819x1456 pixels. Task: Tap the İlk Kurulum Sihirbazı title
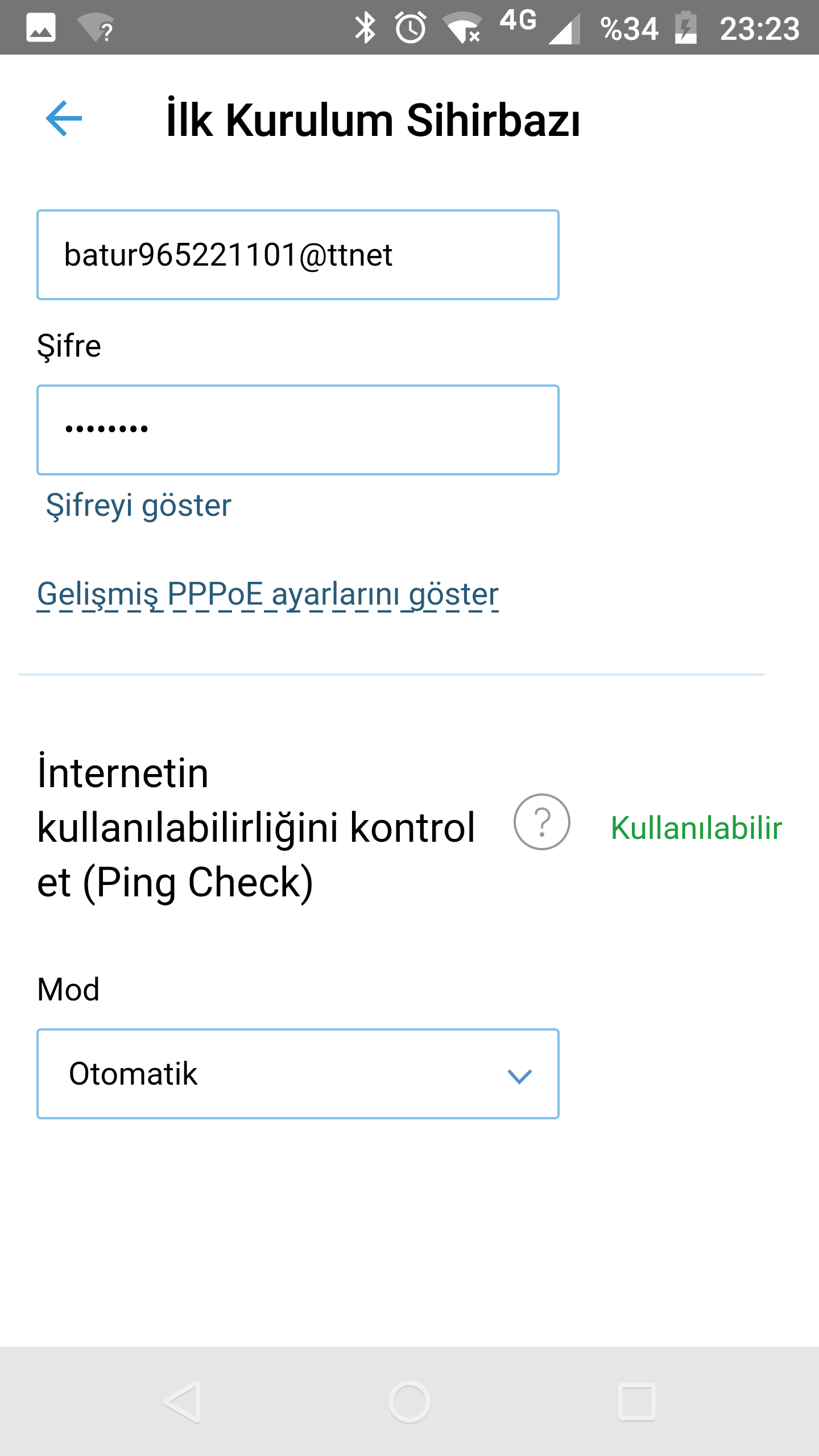click(373, 120)
